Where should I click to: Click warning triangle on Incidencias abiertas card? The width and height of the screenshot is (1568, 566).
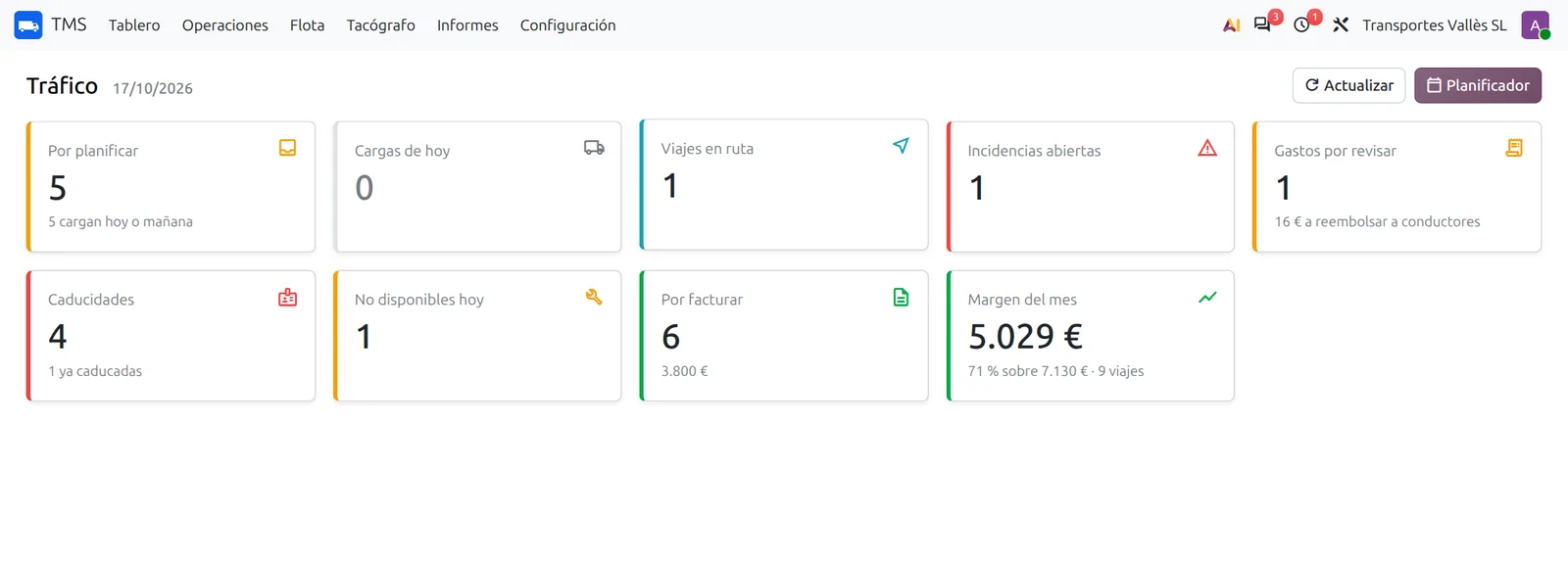click(x=1207, y=148)
